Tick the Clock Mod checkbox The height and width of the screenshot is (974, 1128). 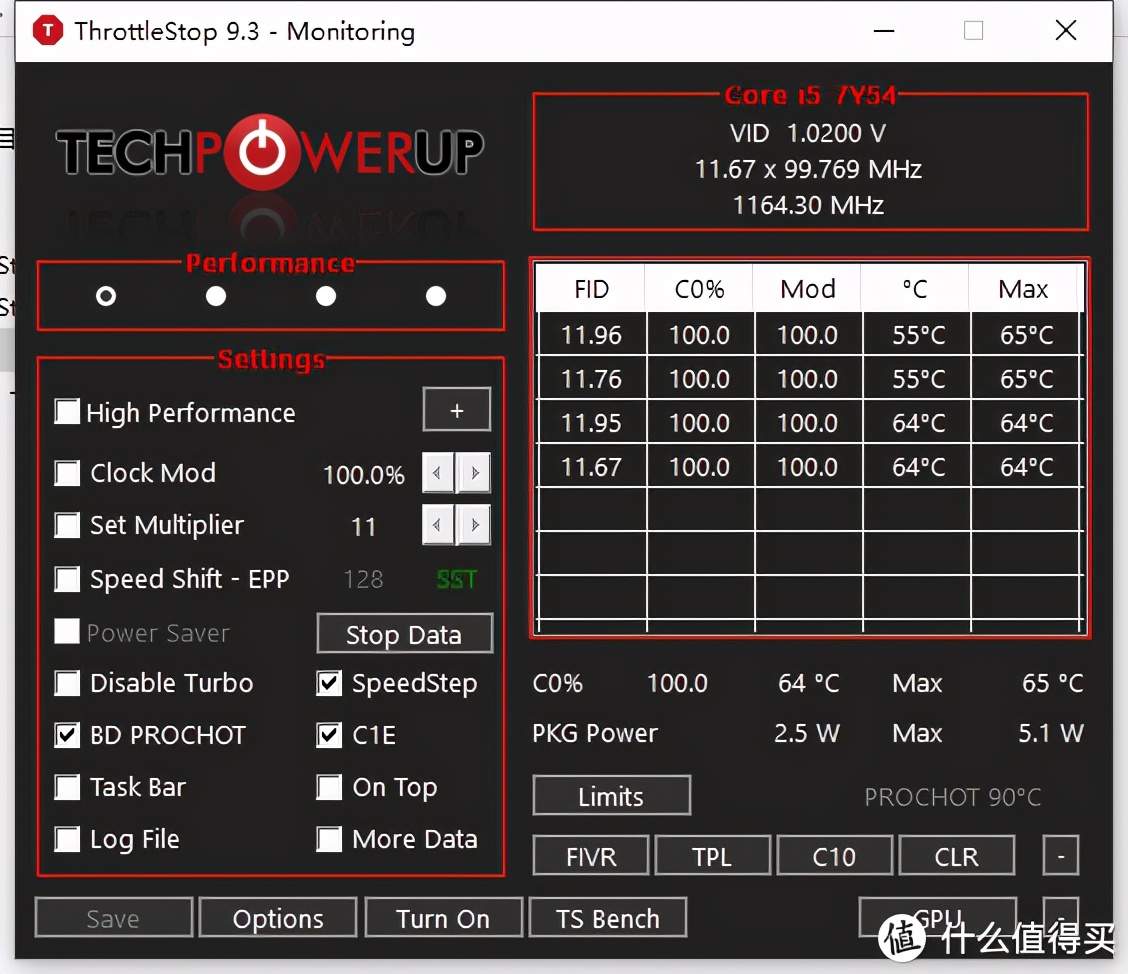(67, 473)
